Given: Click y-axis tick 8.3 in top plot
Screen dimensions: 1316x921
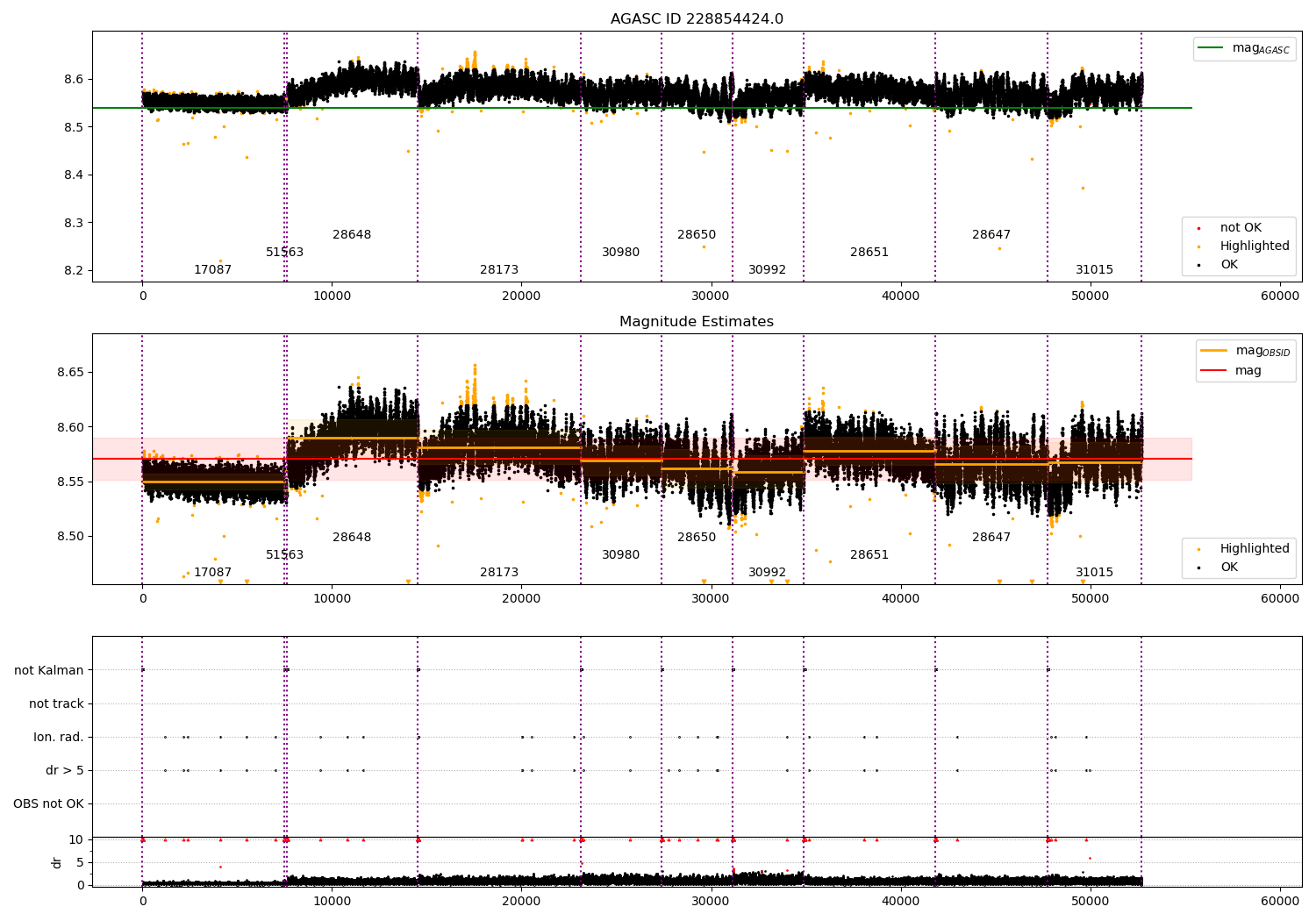Looking at the screenshot, I should 74,223.
